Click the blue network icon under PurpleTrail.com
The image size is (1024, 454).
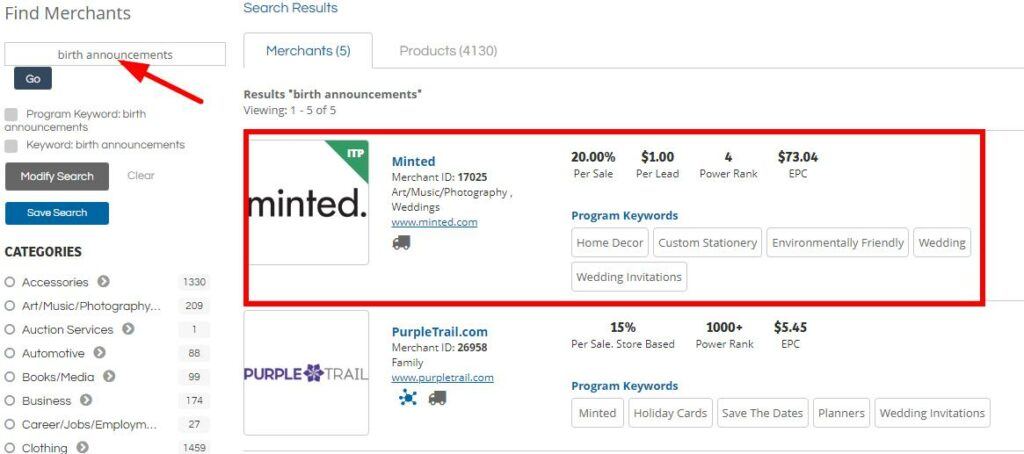pyautogui.click(x=408, y=398)
